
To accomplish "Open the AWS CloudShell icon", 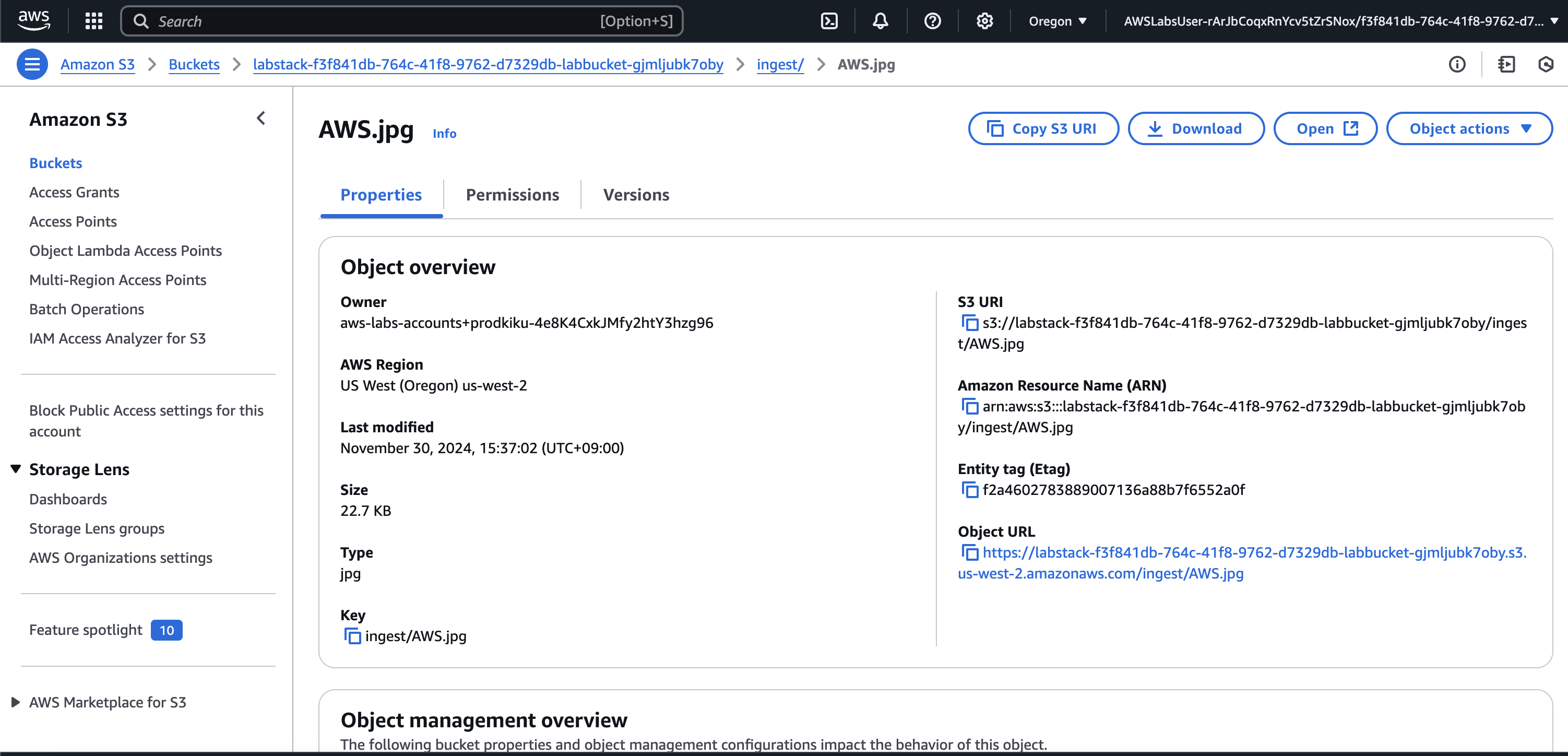I will point(829,21).
